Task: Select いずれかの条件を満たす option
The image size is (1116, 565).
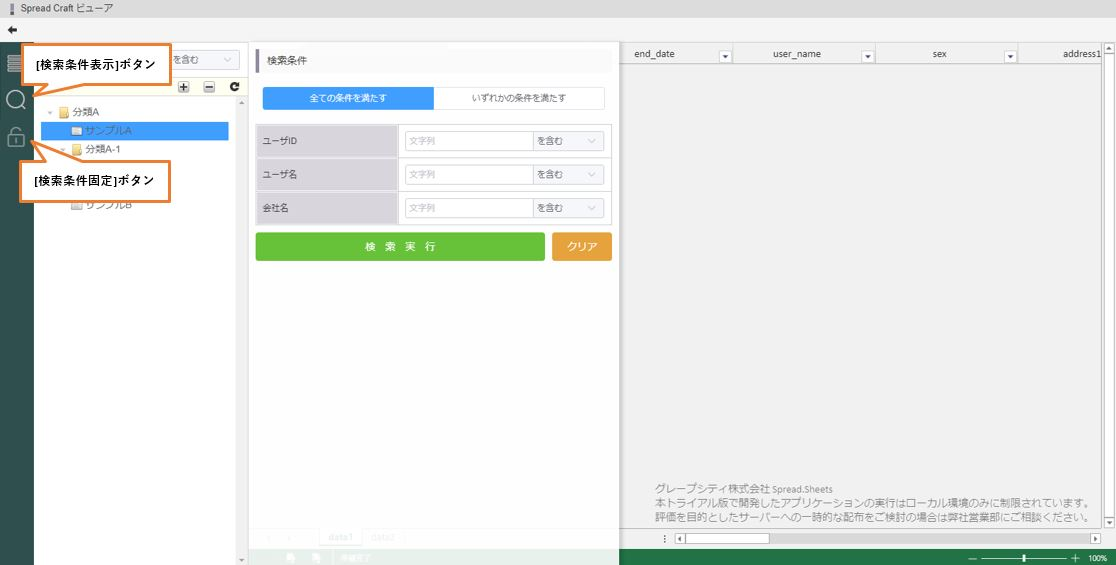Action: [519, 98]
